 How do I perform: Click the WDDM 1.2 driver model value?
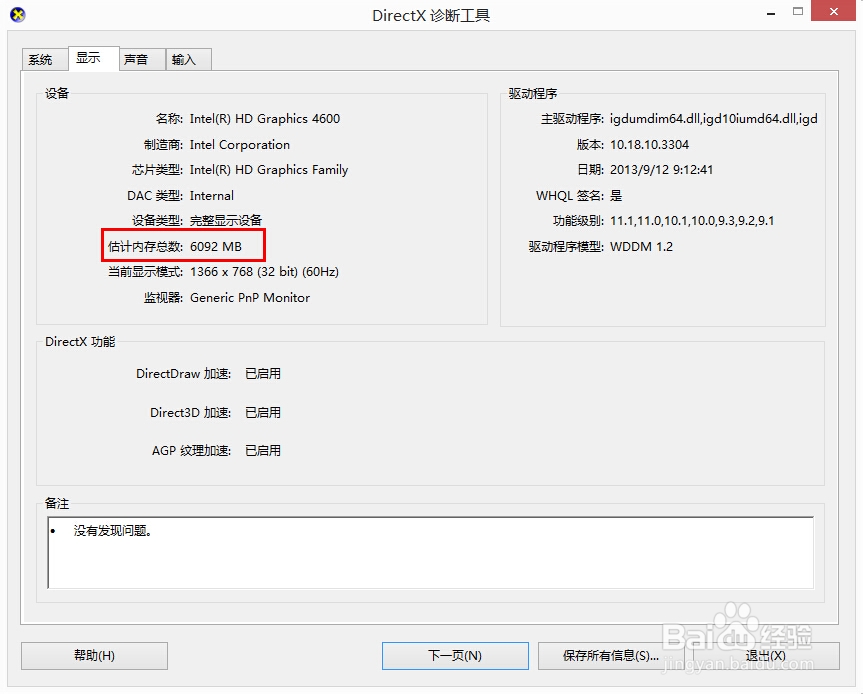tap(641, 247)
